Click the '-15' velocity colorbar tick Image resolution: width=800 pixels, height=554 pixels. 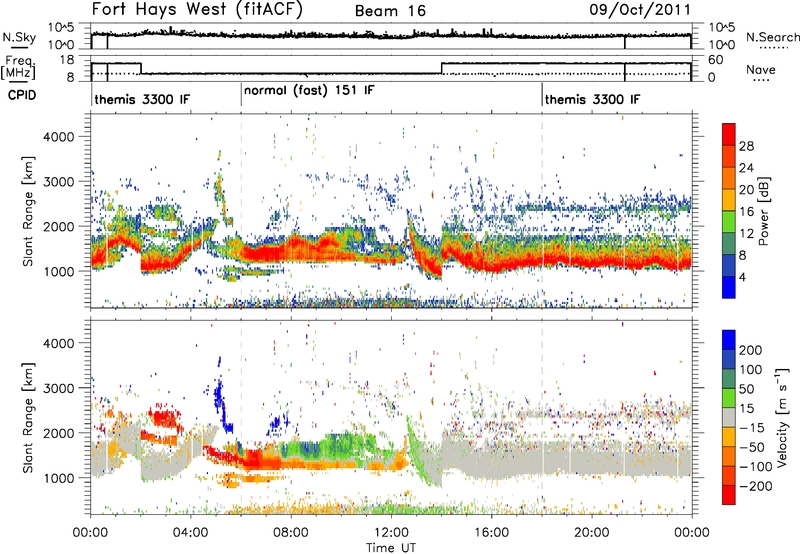point(752,428)
